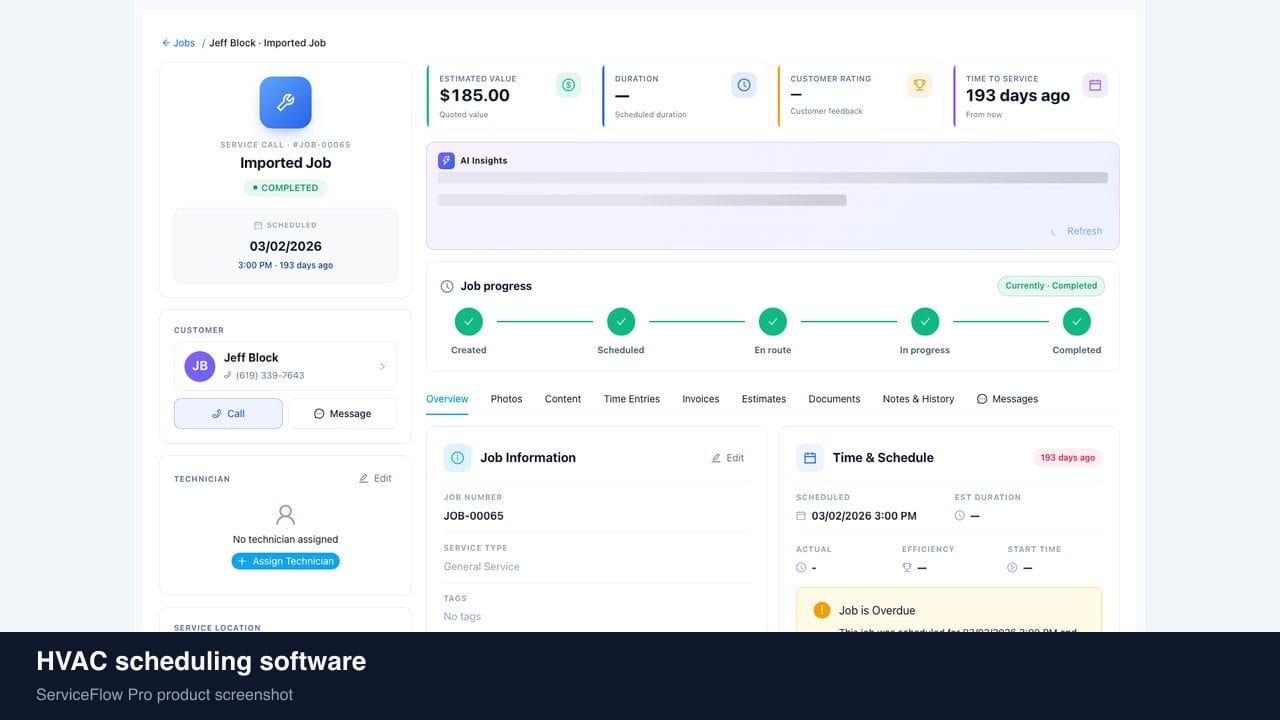The height and width of the screenshot is (720, 1280).
Task: Open the Notes & History tab
Action: pos(918,399)
